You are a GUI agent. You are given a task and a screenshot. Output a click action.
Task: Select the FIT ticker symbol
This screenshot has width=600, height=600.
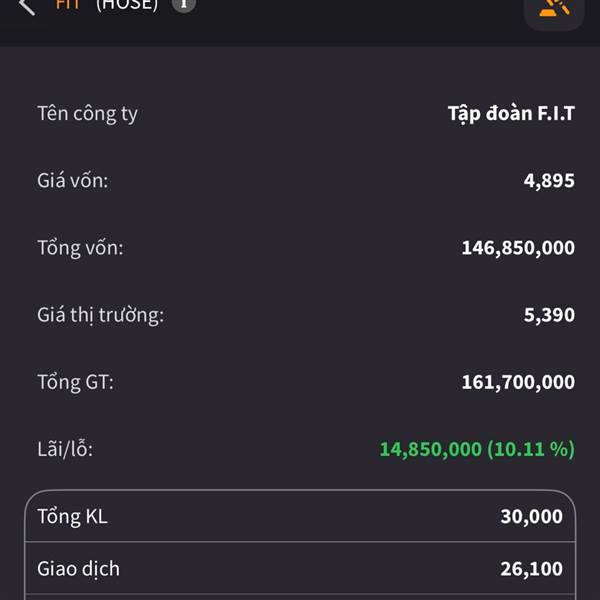(x=68, y=5)
